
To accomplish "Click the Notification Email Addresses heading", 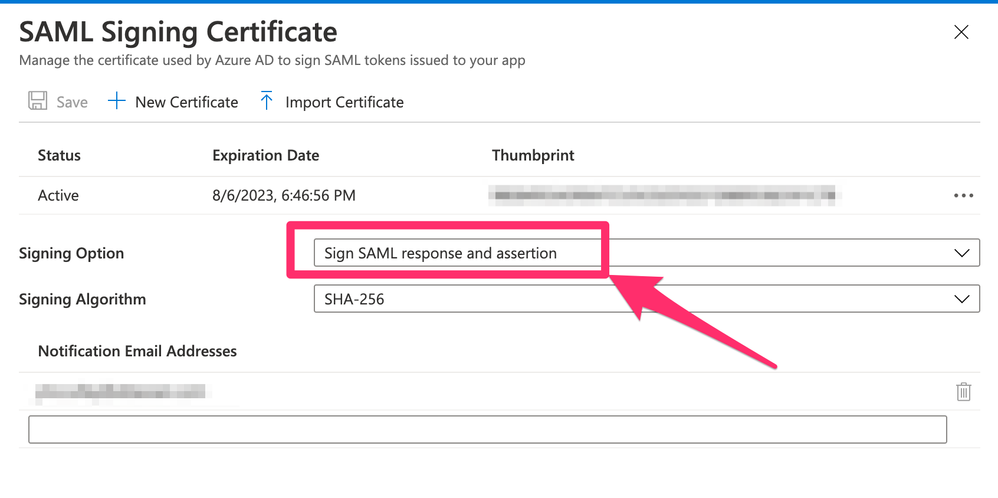I will (x=137, y=351).
